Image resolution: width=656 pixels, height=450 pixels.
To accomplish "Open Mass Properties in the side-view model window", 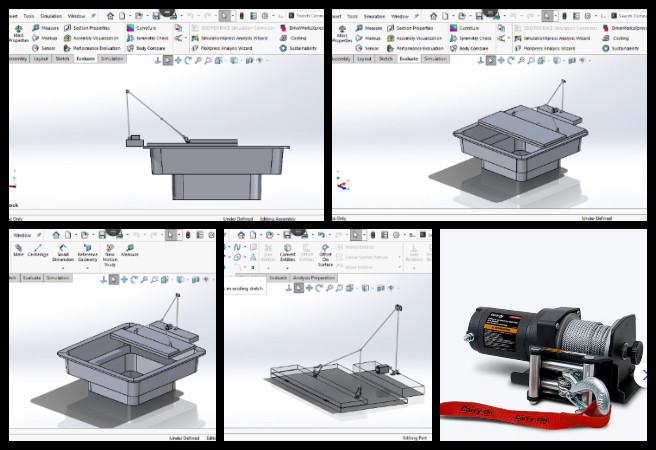I will point(18,33).
